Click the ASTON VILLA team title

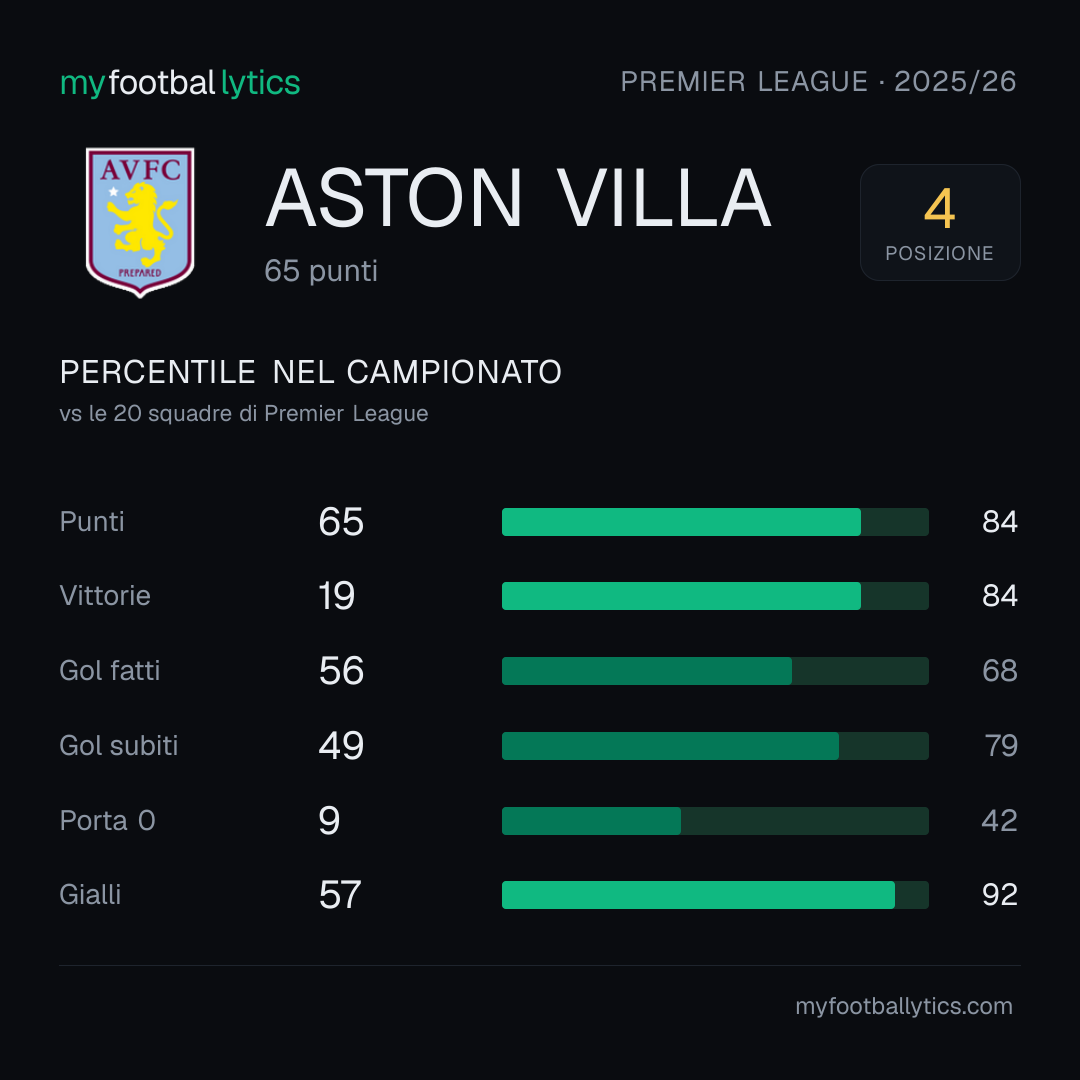pos(518,198)
